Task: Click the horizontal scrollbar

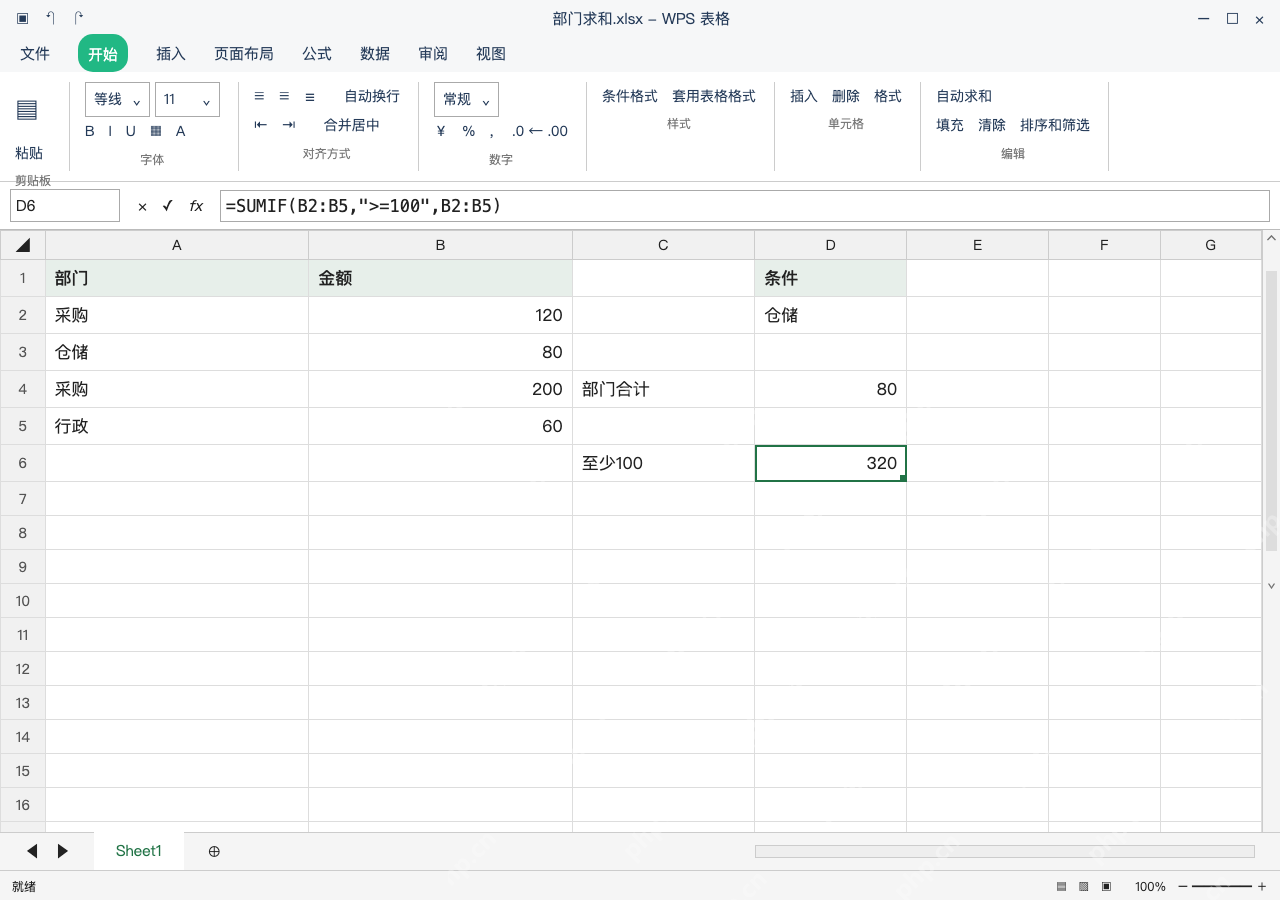Action: coord(1004,851)
